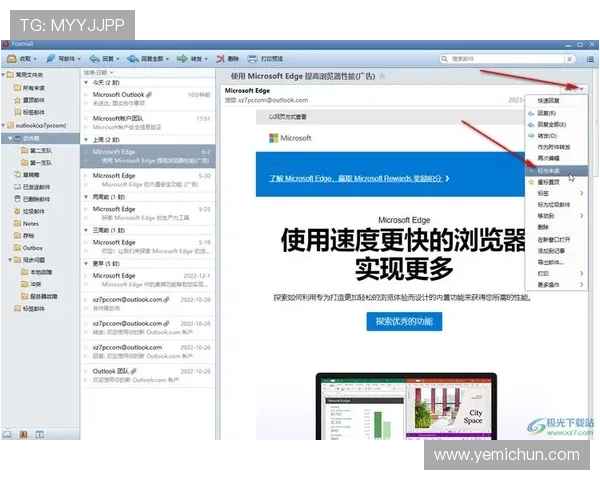Screen dimensions: 600x480
Task: Open the 已删除邮件 deleted folder
Action: pos(32,199)
